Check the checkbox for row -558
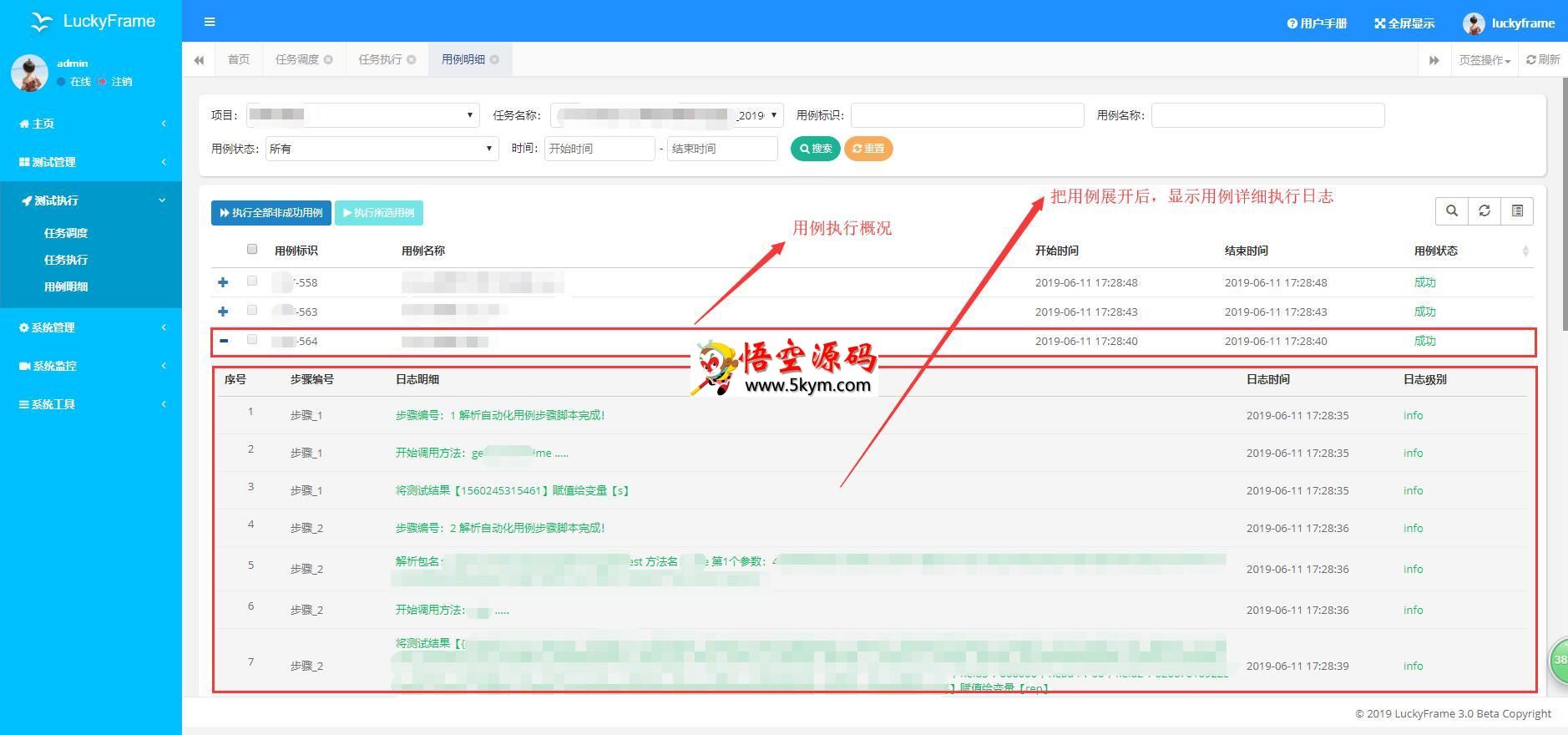1568x735 pixels. tap(252, 281)
